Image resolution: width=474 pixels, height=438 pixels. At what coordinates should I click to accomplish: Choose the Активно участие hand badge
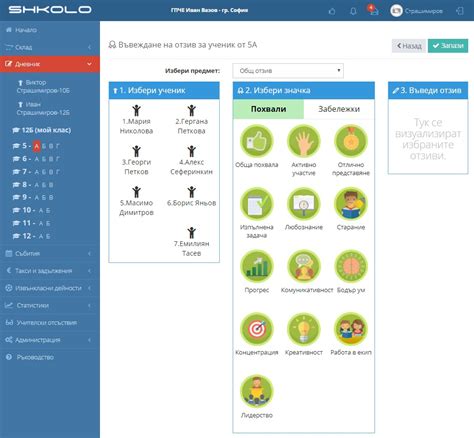click(303, 141)
